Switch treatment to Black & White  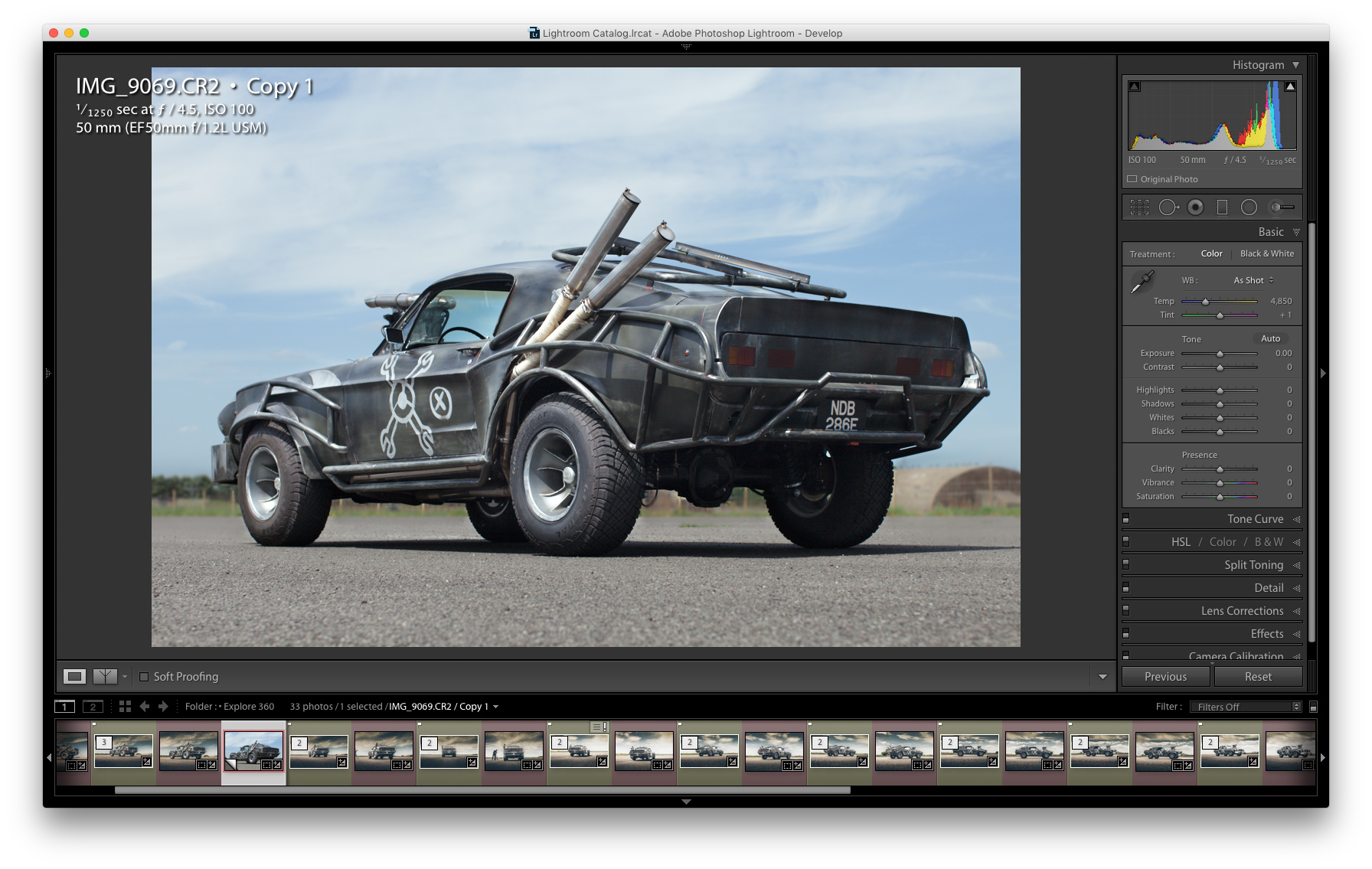[x=1266, y=253]
